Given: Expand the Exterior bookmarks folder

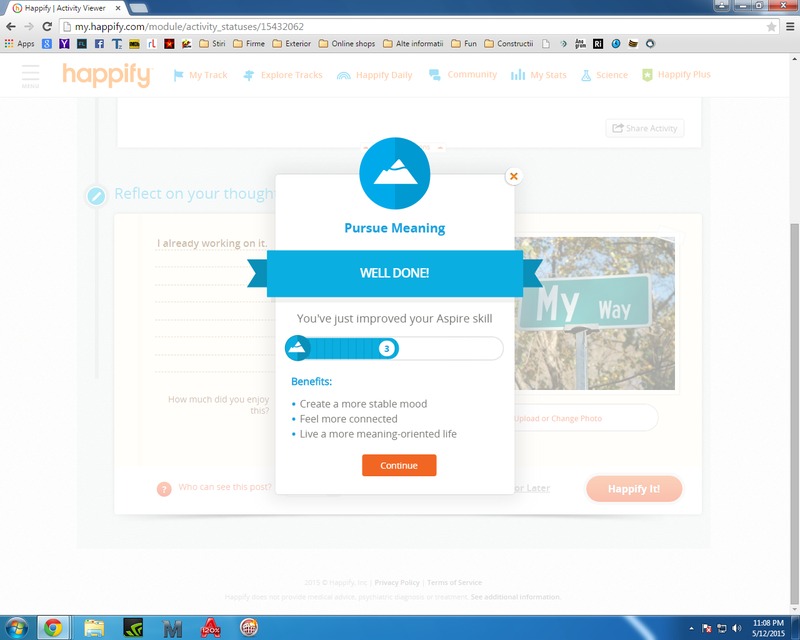Looking at the screenshot, I should [x=292, y=44].
